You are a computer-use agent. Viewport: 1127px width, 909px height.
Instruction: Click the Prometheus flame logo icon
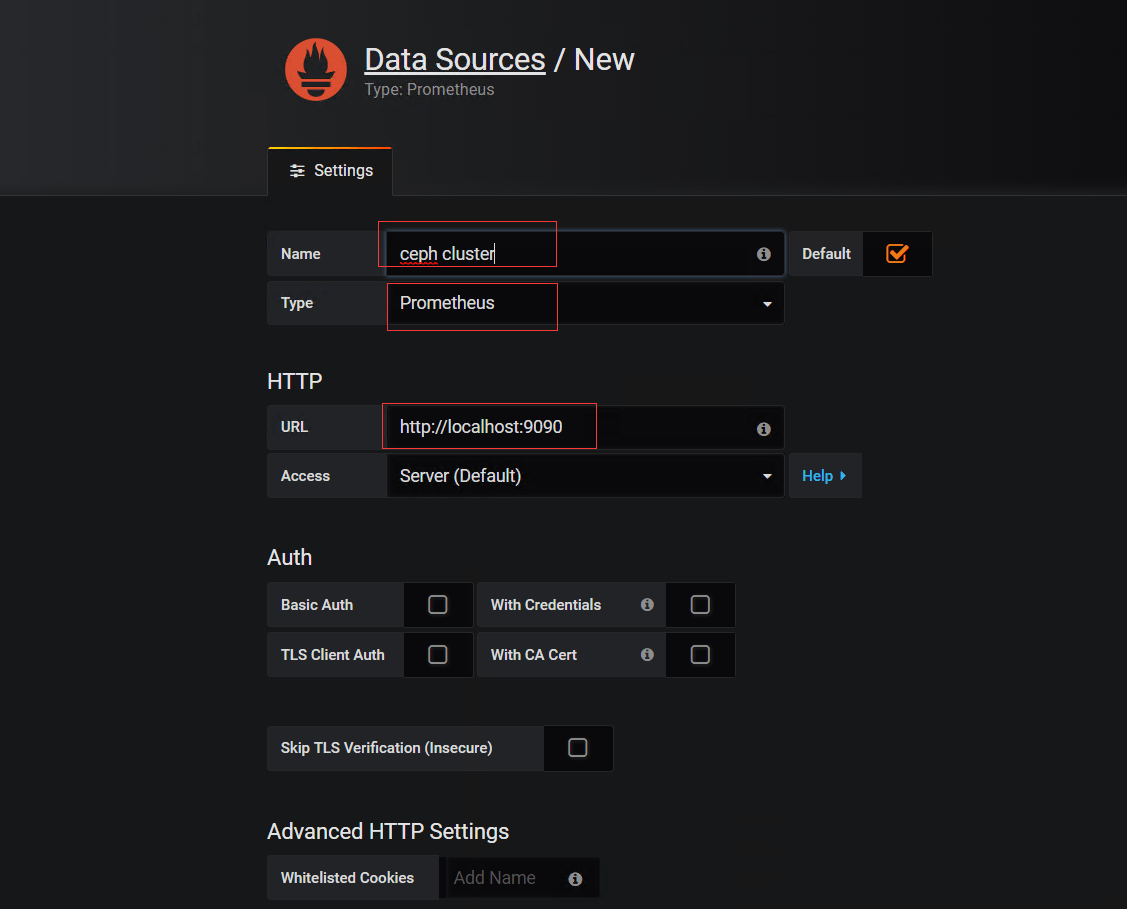coord(316,70)
